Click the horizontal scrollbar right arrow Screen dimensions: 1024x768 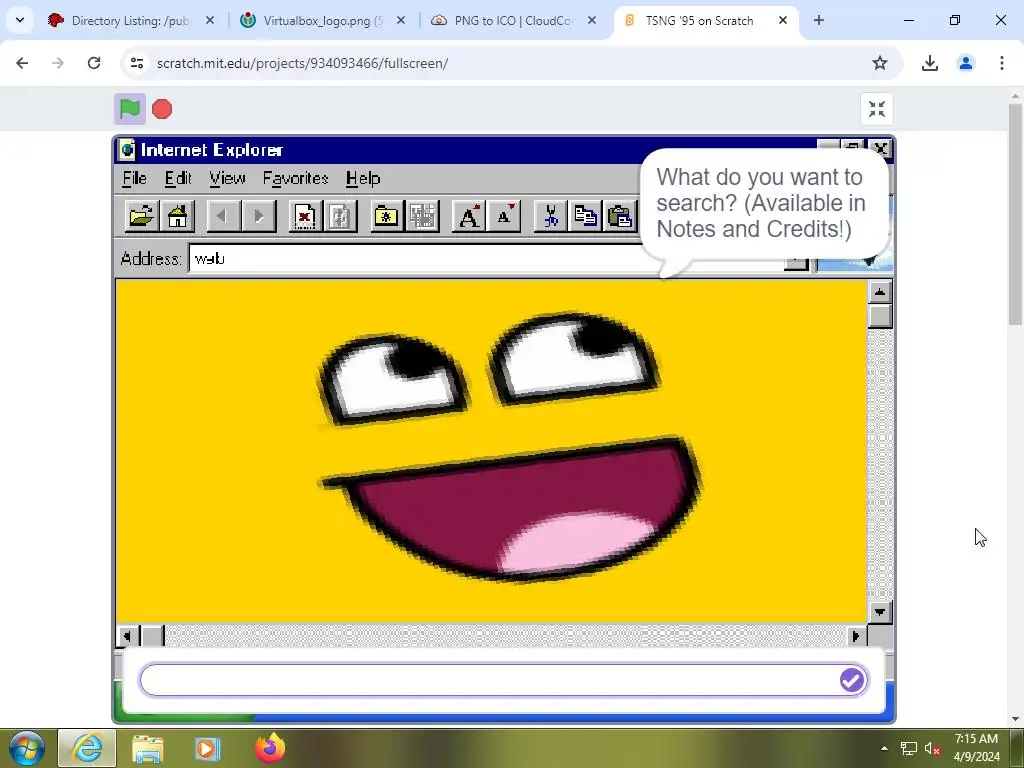(x=856, y=635)
